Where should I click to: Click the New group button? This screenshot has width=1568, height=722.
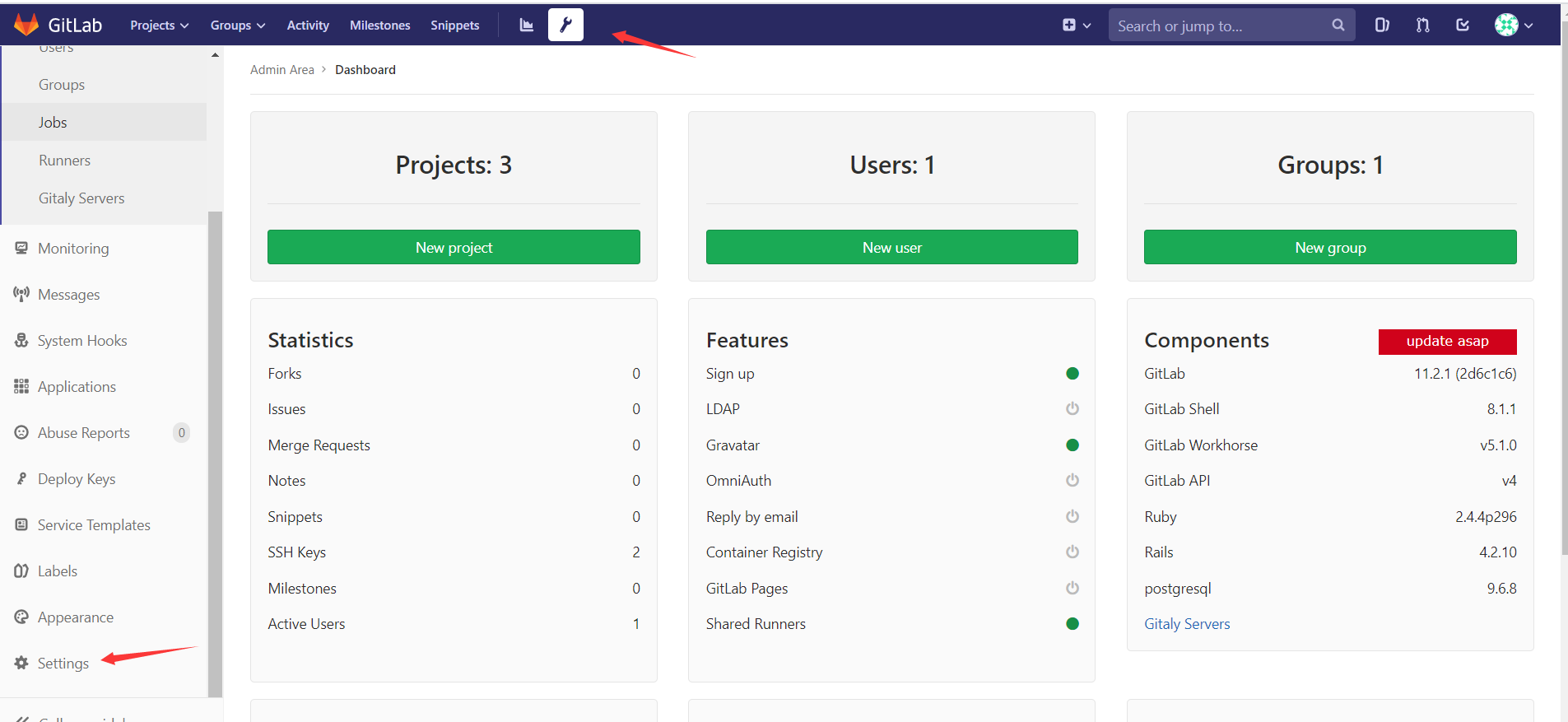(x=1330, y=247)
